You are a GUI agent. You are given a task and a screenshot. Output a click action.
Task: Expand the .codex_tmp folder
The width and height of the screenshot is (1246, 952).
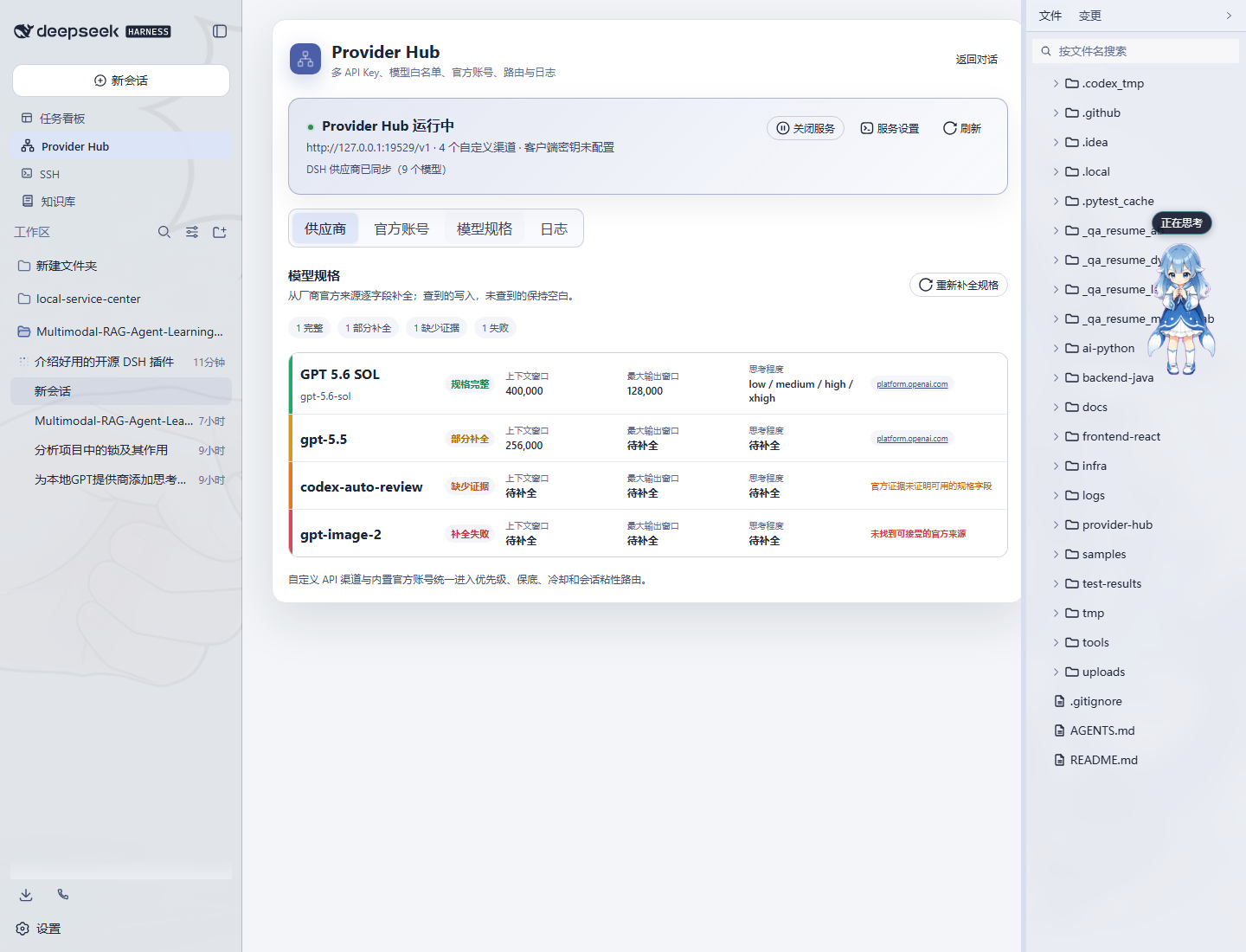pyautogui.click(x=1056, y=83)
